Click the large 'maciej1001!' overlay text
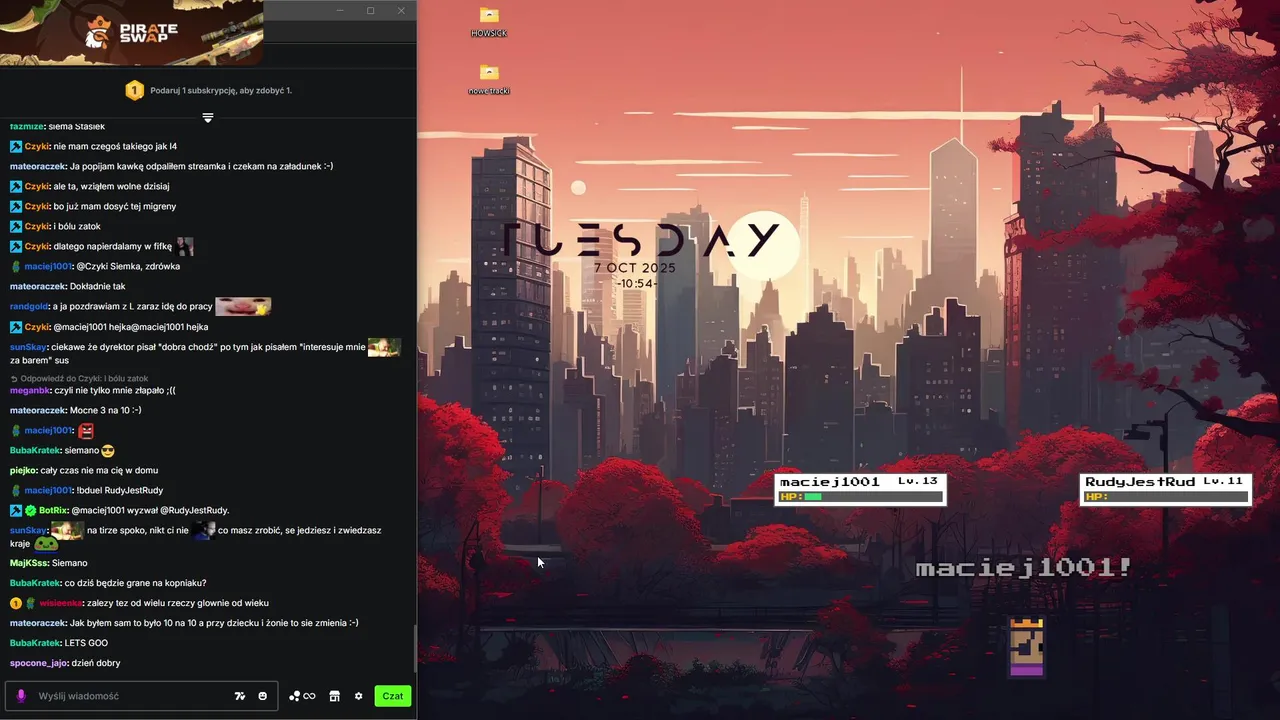 [x=1024, y=568]
